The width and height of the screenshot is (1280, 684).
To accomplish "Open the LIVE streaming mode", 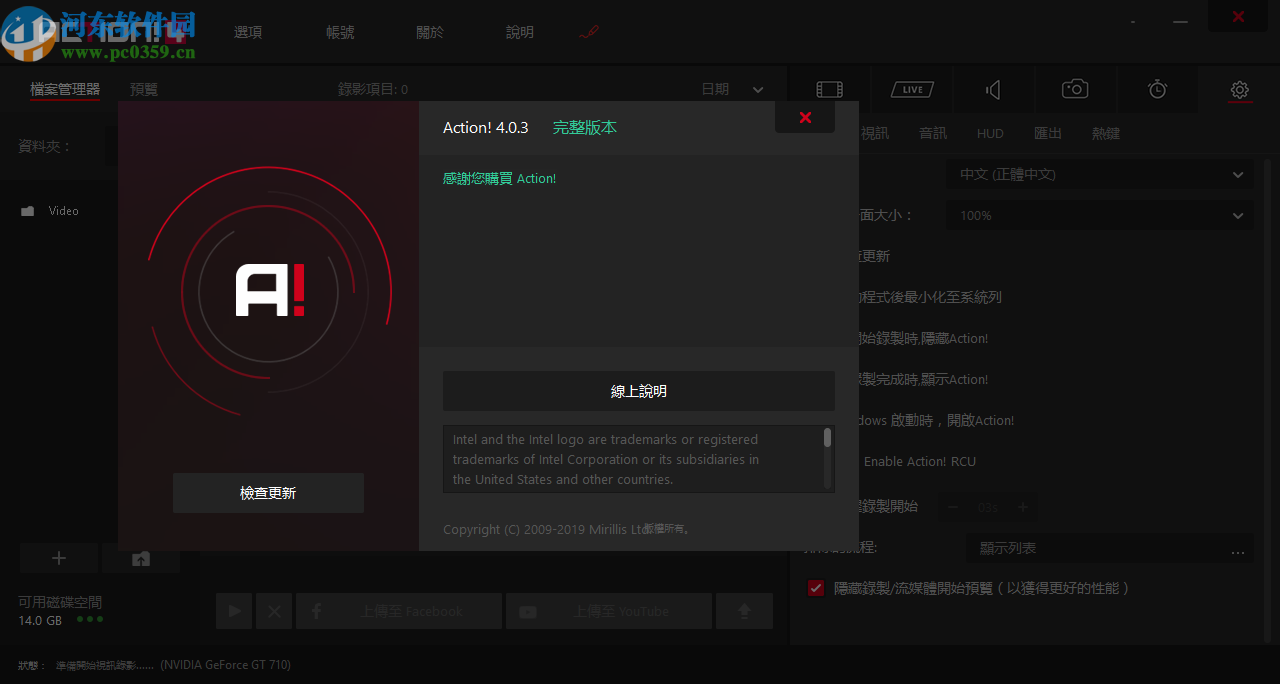I will 911,89.
